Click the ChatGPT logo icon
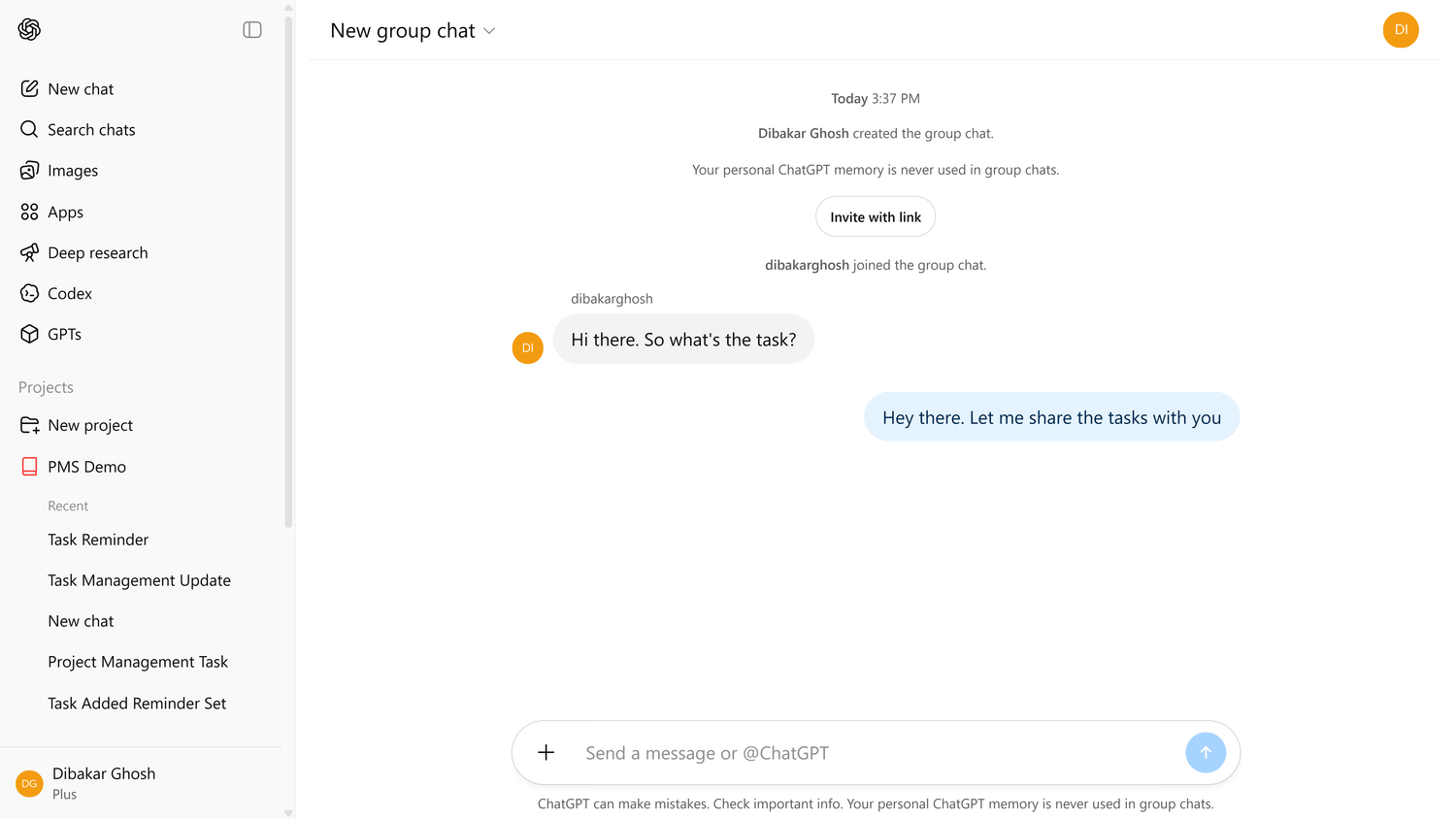The image size is (1456, 819). coord(29,29)
